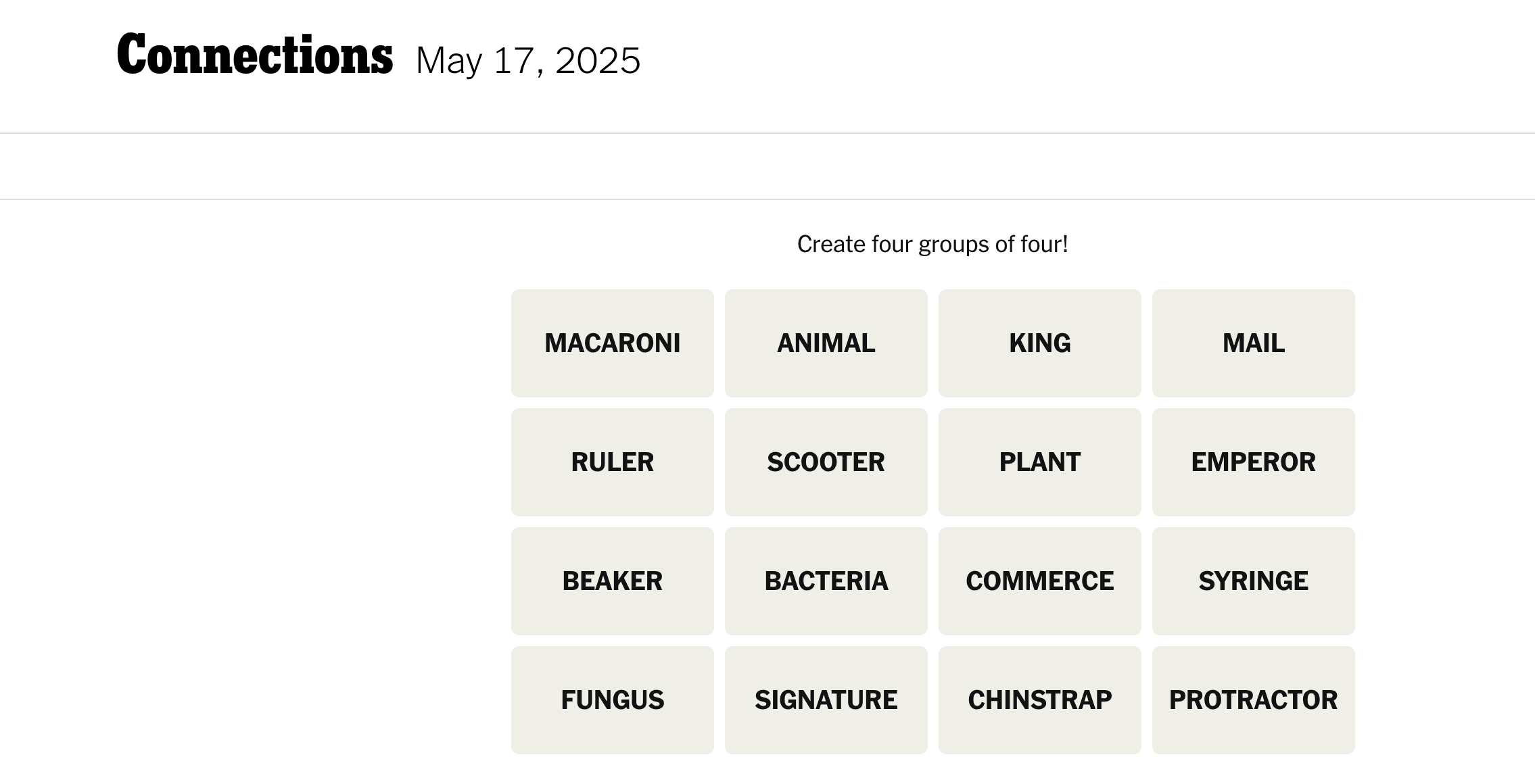Select the PLANT tile

(1039, 462)
